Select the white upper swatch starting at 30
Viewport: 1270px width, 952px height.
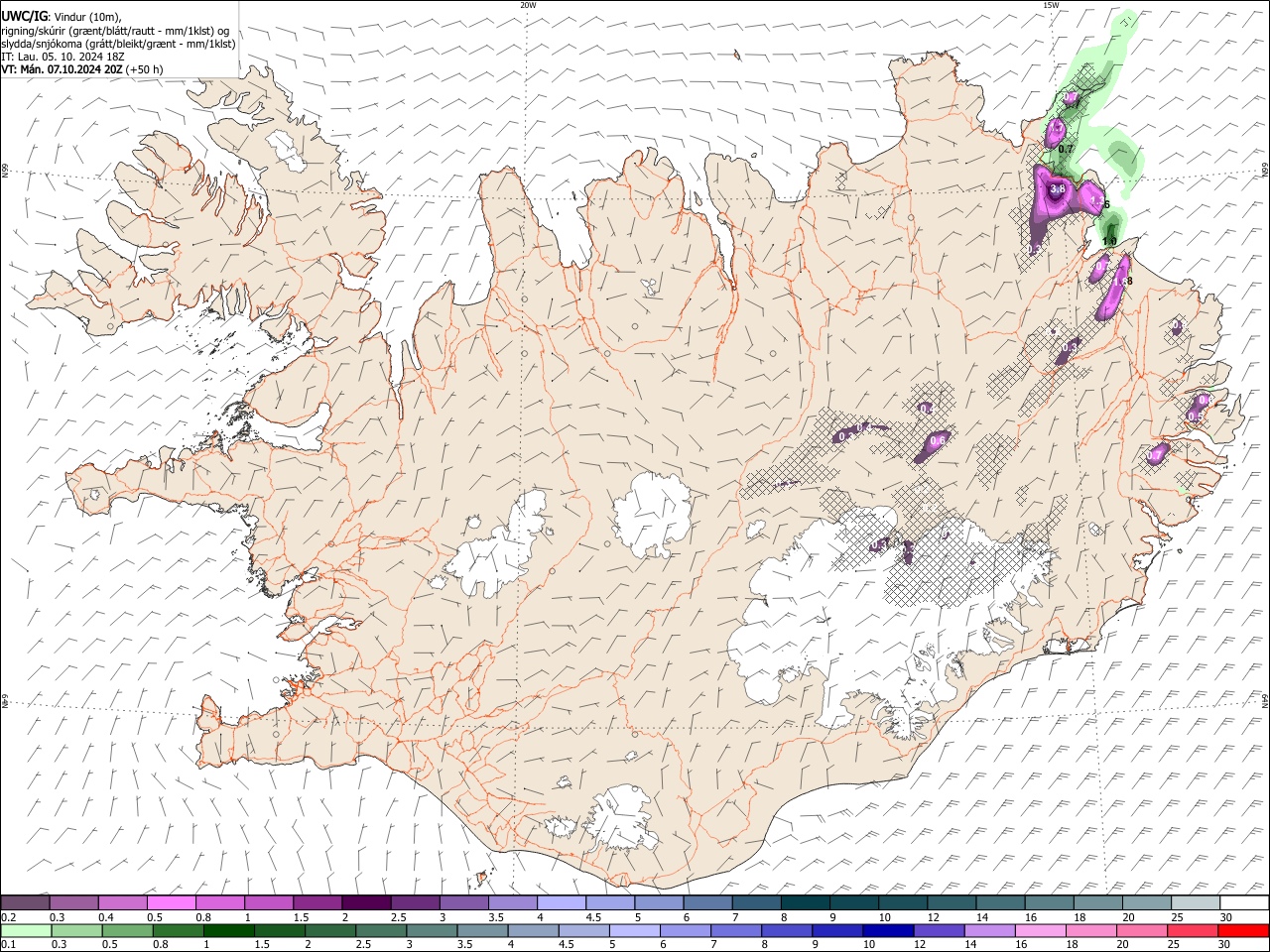tap(1244, 902)
